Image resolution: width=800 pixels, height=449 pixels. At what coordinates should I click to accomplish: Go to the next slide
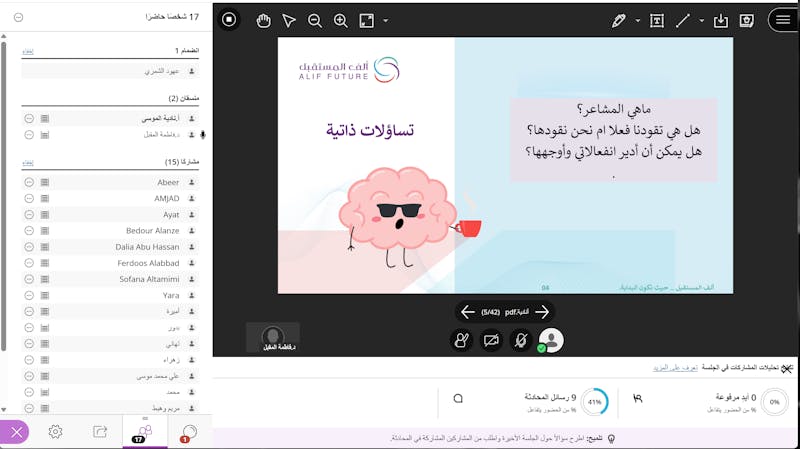pyautogui.click(x=542, y=311)
